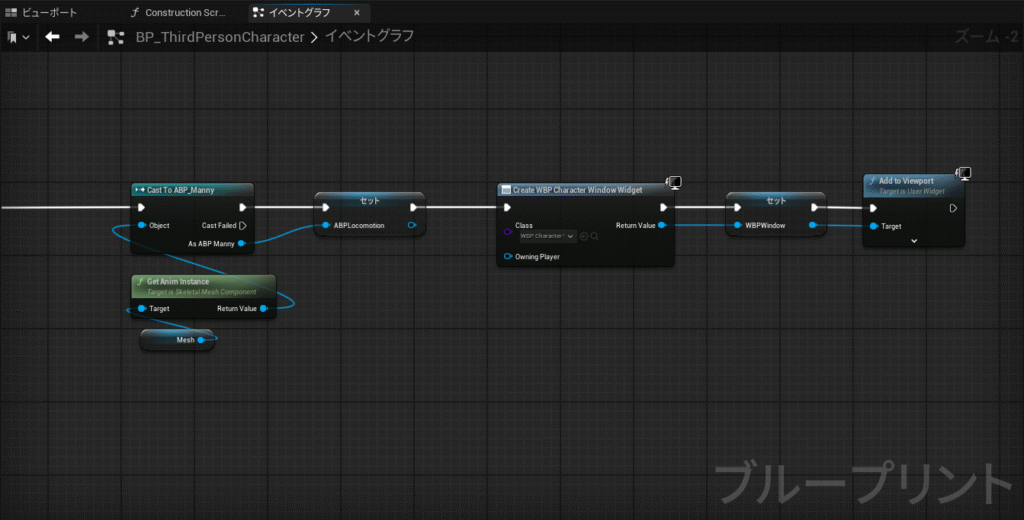This screenshot has width=1024, height=520.
Task: Click input exec pin of WBPWindow set node
Action: click(x=737, y=208)
